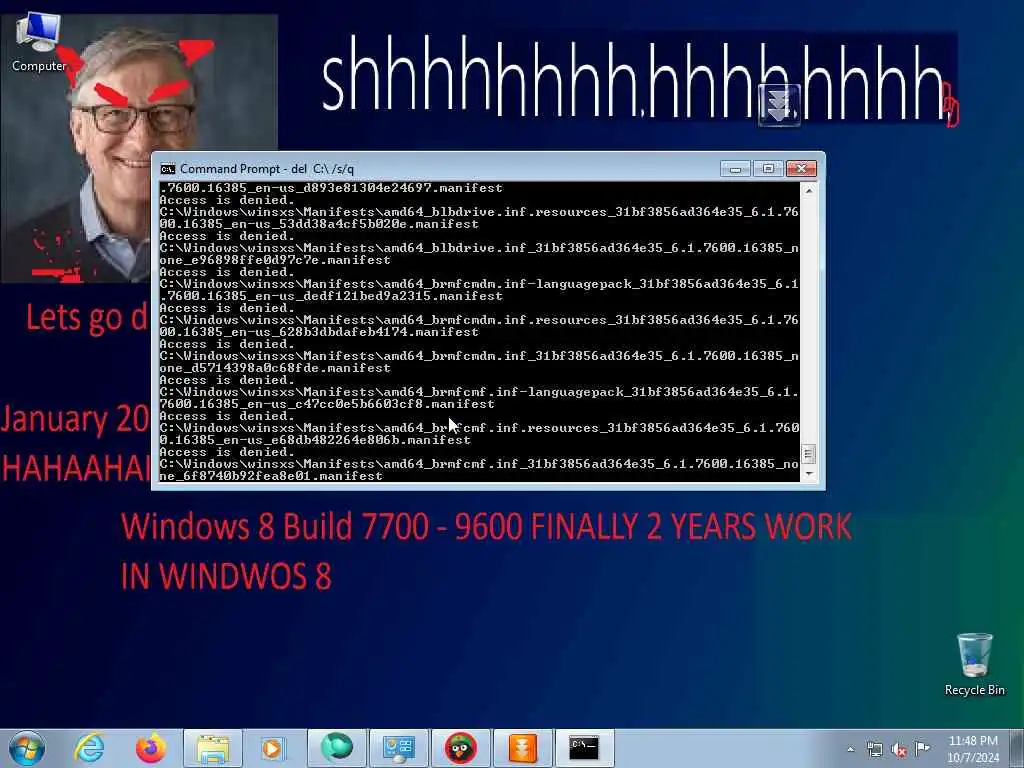The height and width of the screenshot is (768, 1024).
Task: Click the Command Prompt scrollbar thumb
Action: click(x=808, y=453)
